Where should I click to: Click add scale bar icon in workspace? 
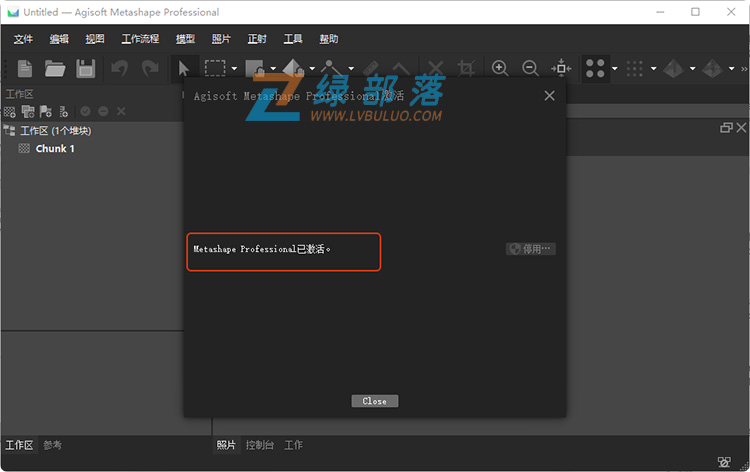(x=64, y=112)
